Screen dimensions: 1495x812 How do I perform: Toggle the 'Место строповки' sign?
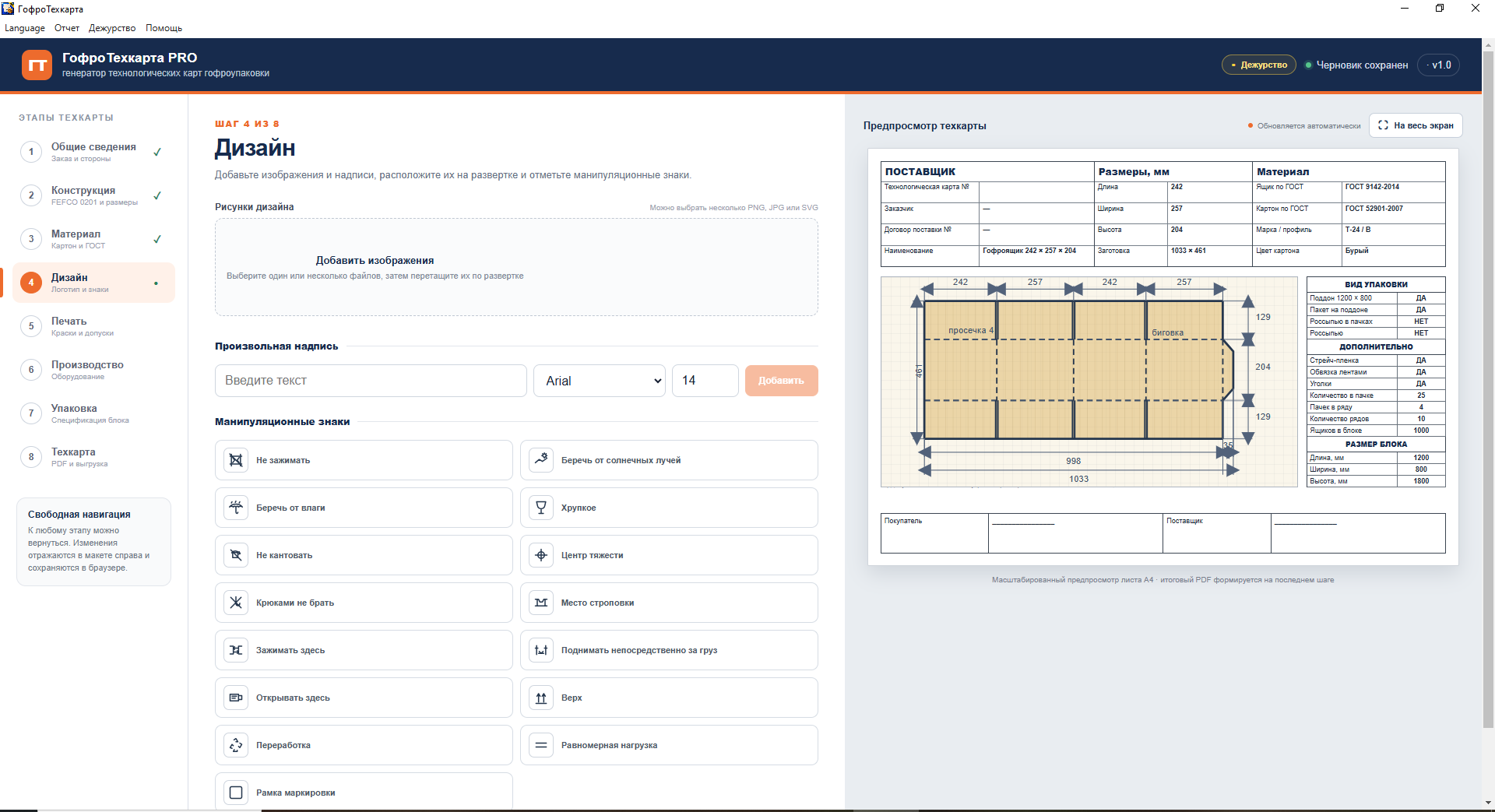click(x=669, y=603)
